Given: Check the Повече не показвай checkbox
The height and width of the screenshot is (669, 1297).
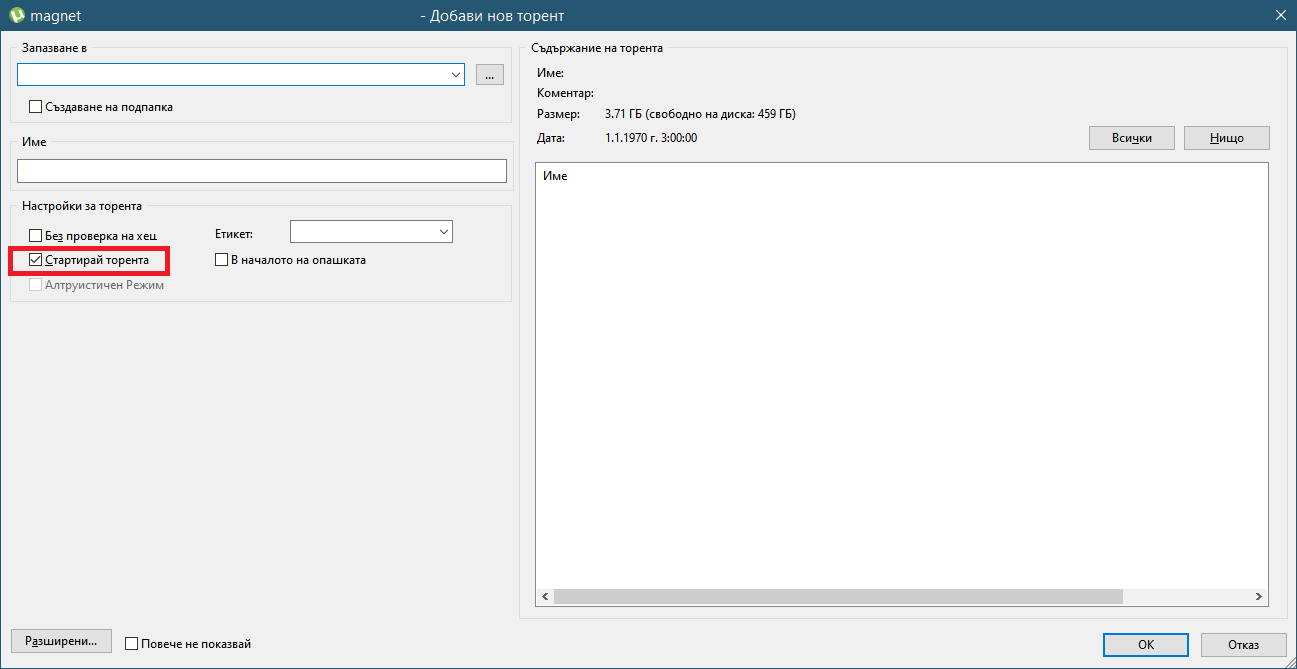Looking at the screenshot, I should click(131, 644).
